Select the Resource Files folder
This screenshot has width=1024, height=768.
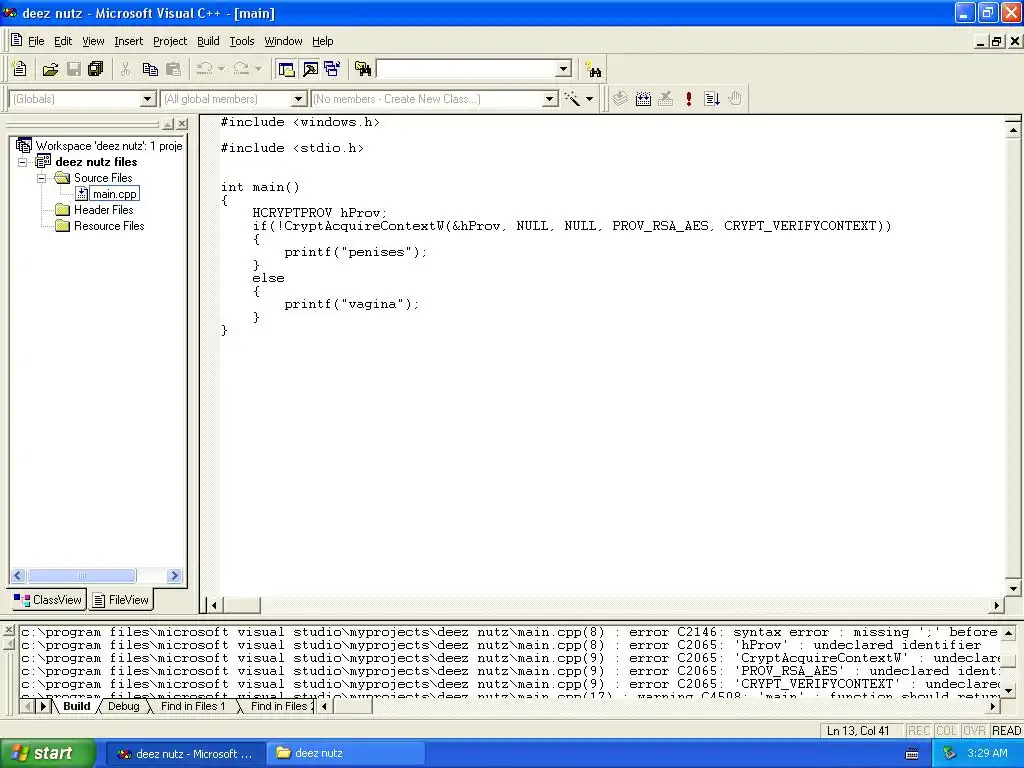[109, 226]
